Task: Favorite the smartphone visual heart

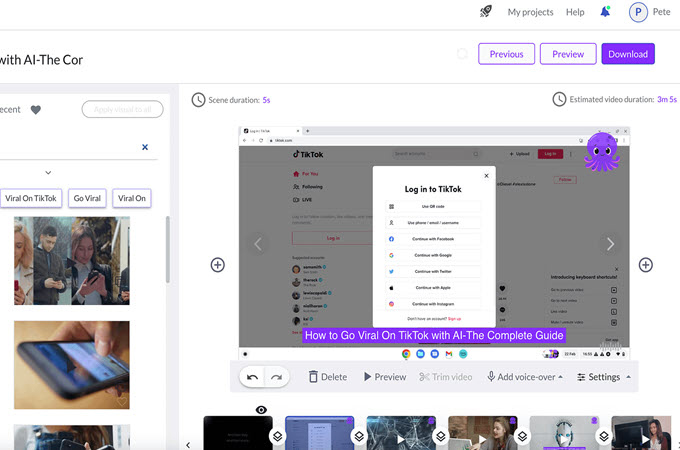Action: [x=121, y=402]
